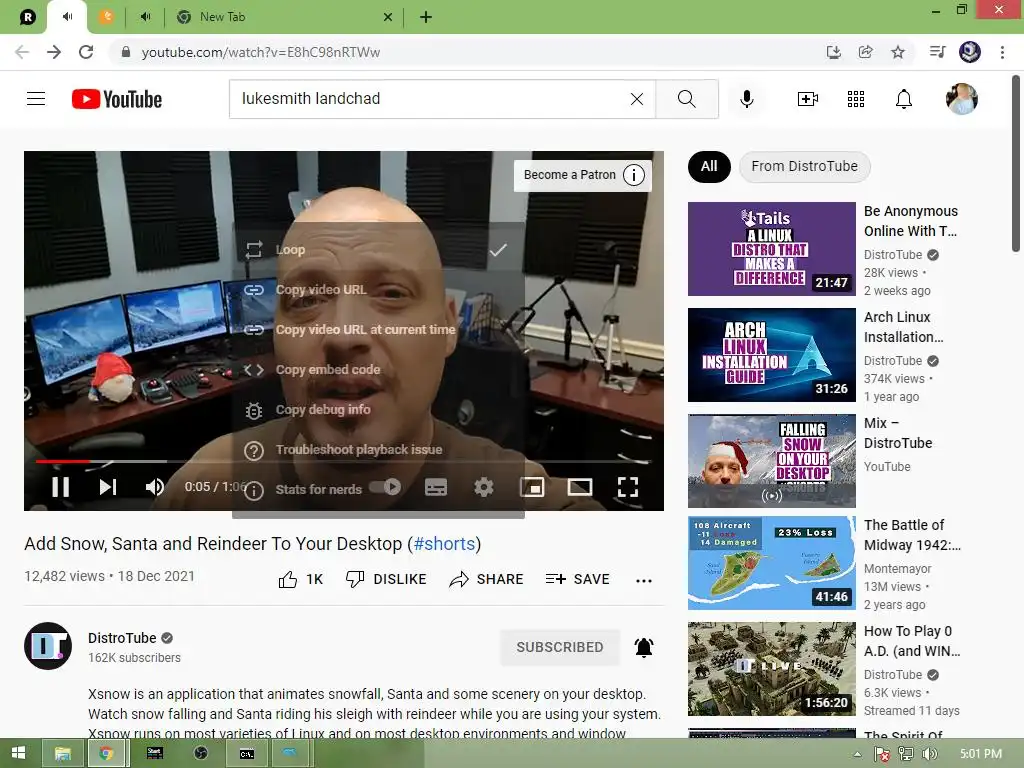Open the SHARE dialog

point(487,579)
